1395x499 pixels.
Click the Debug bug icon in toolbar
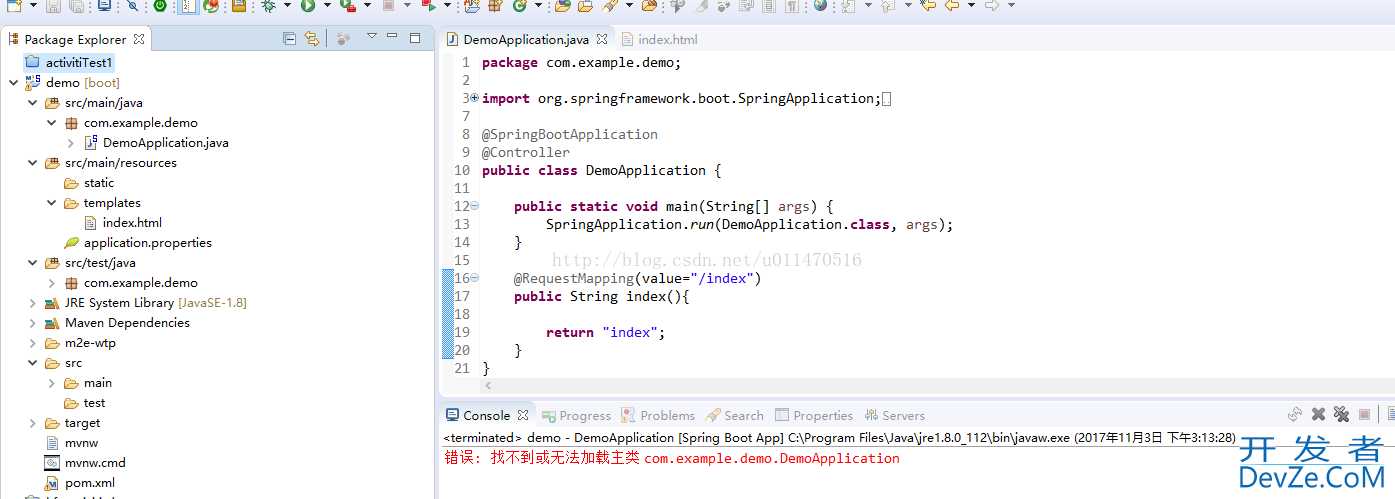point(268,6)
